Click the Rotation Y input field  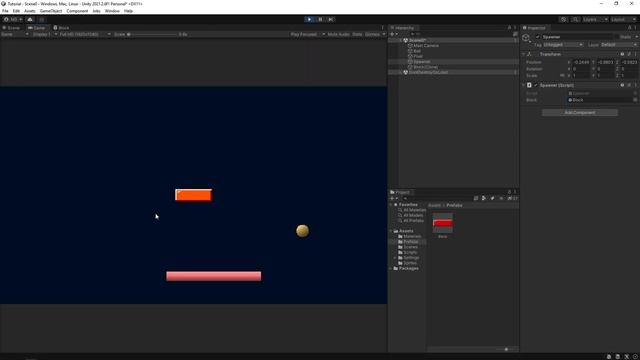click(606, 69)
